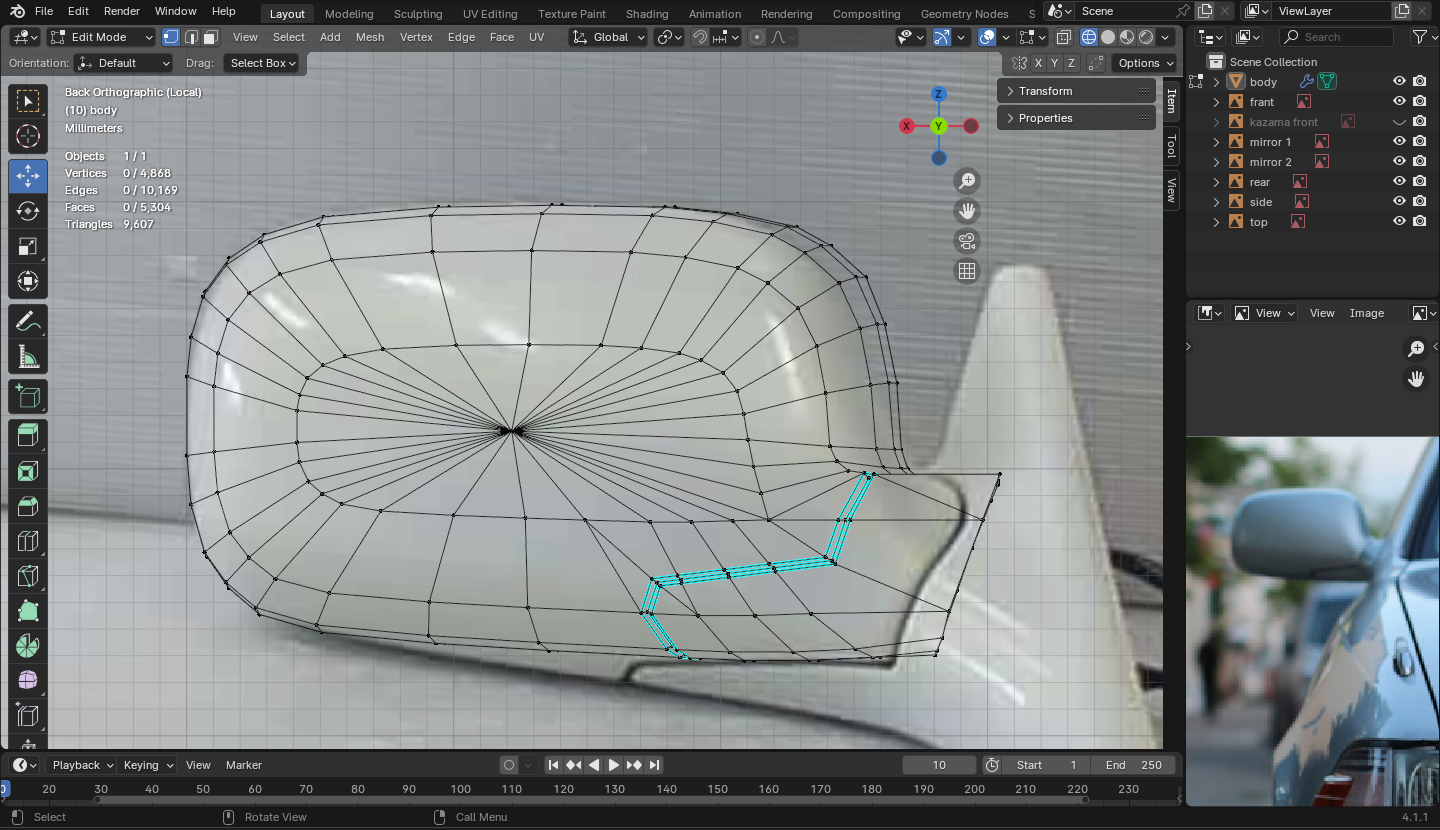This screenshot has height=830, width=1440.
Task: Toggle camera view in the viewport
Action: point(967,241)
